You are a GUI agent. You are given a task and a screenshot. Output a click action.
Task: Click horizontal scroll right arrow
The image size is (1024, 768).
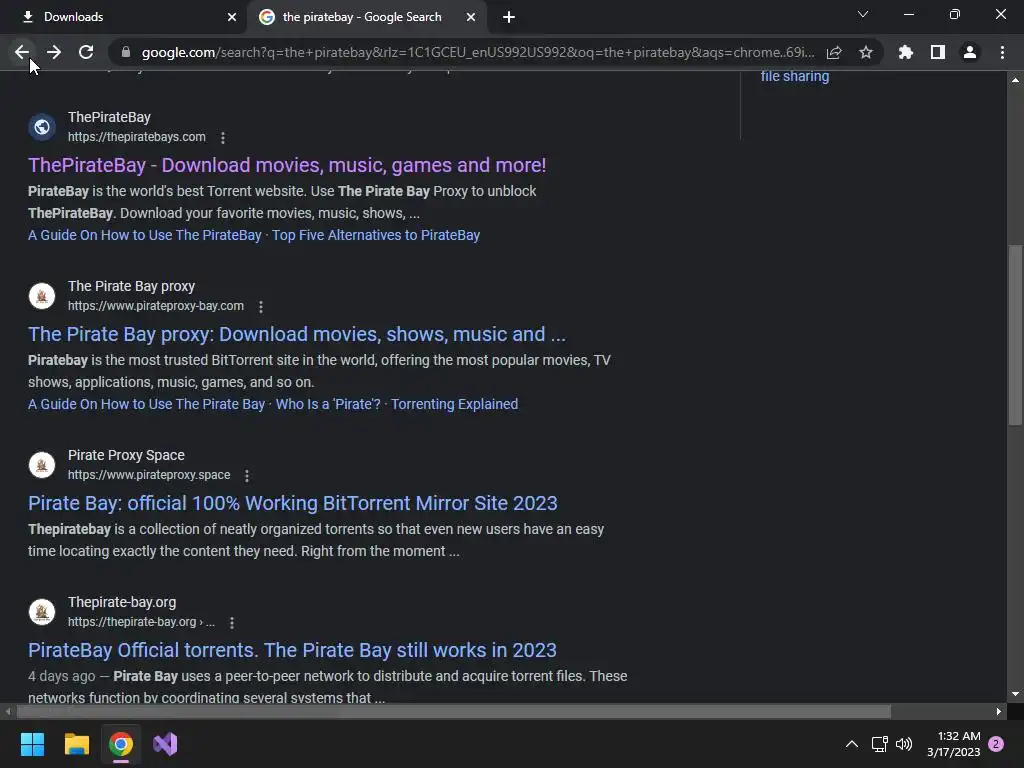pos(999,711)
